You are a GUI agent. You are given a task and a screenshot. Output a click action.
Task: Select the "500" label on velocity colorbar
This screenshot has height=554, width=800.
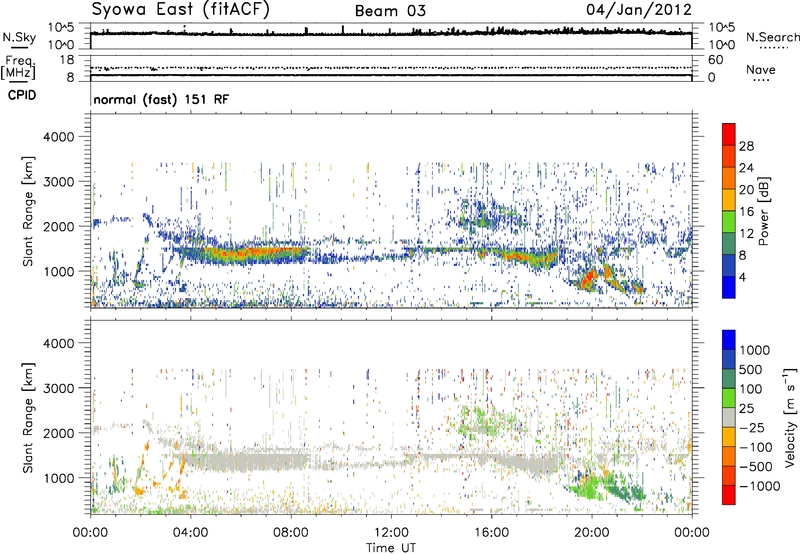tap(749, 370)
